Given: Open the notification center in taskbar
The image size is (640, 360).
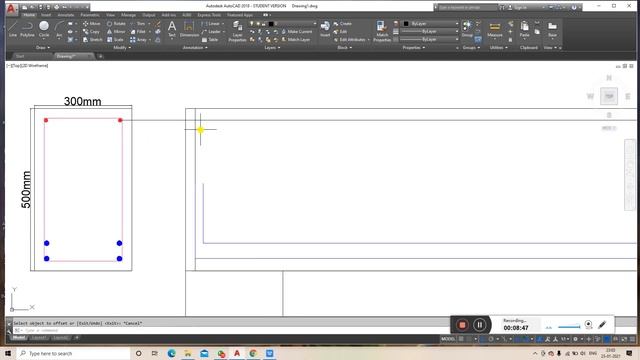Looking at the screenshot, I should pos(629,353).
